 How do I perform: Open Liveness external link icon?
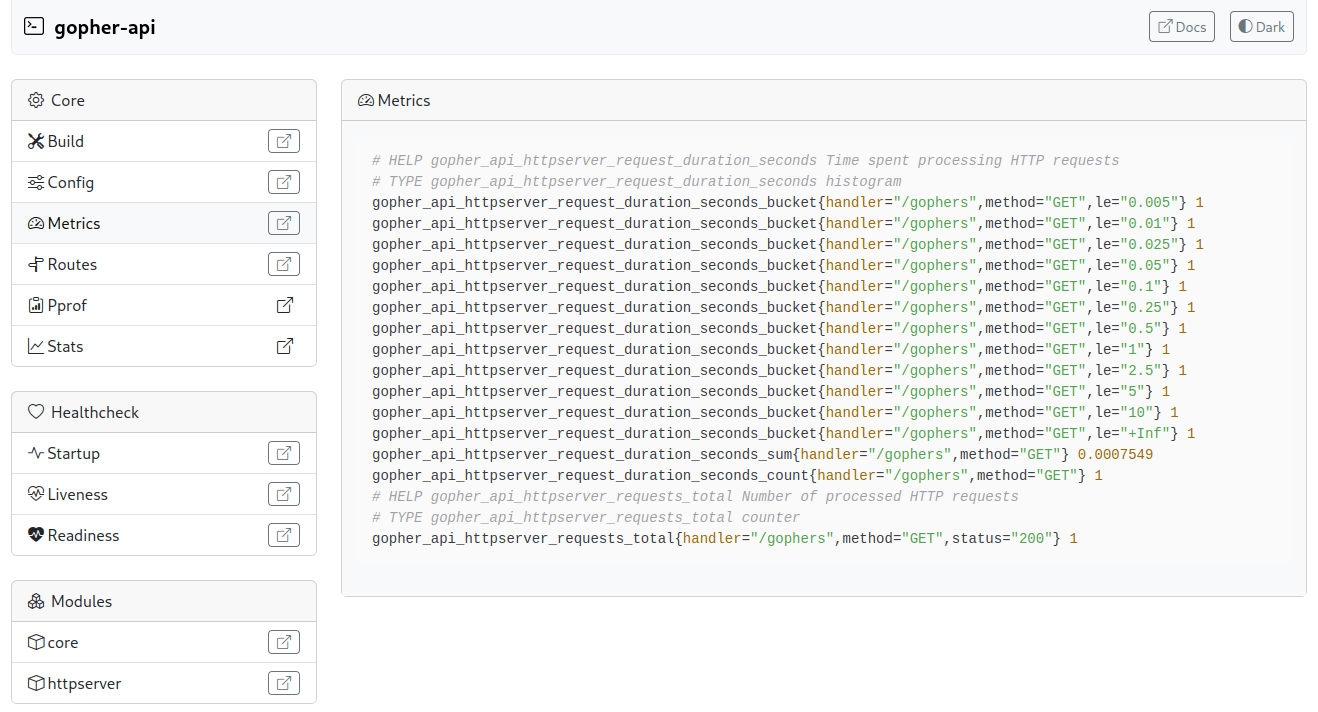pyautogui.click(x=284, y=494)
